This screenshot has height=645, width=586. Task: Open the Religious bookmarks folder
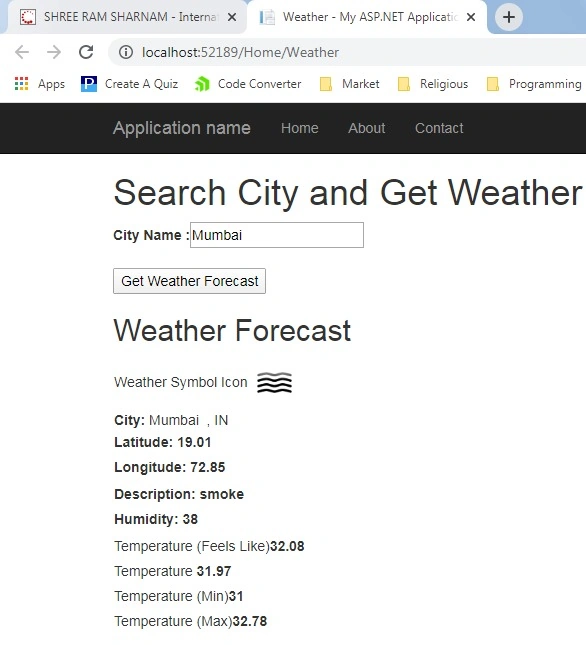pos(433,84)
